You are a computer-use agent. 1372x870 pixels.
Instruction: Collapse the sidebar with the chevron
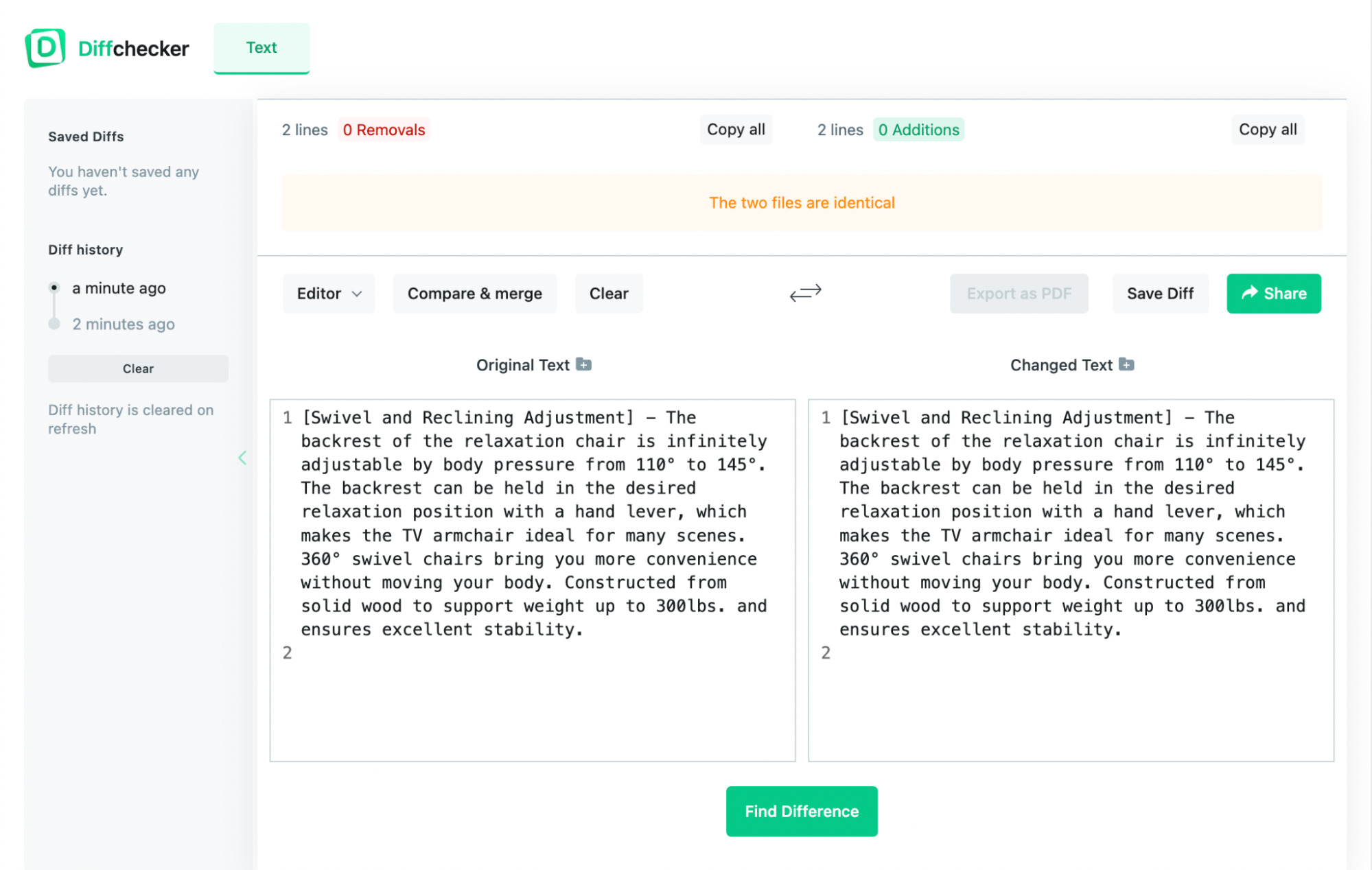242,458
